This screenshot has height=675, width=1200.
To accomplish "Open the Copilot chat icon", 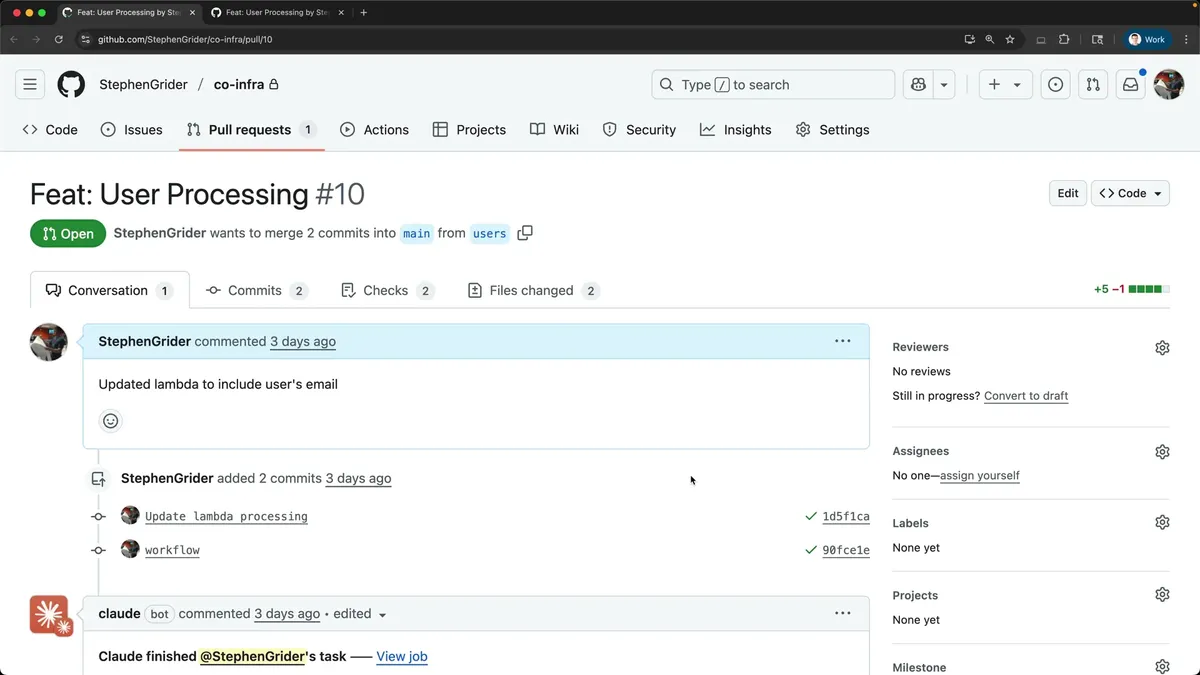I will click(x=918, y=85).
